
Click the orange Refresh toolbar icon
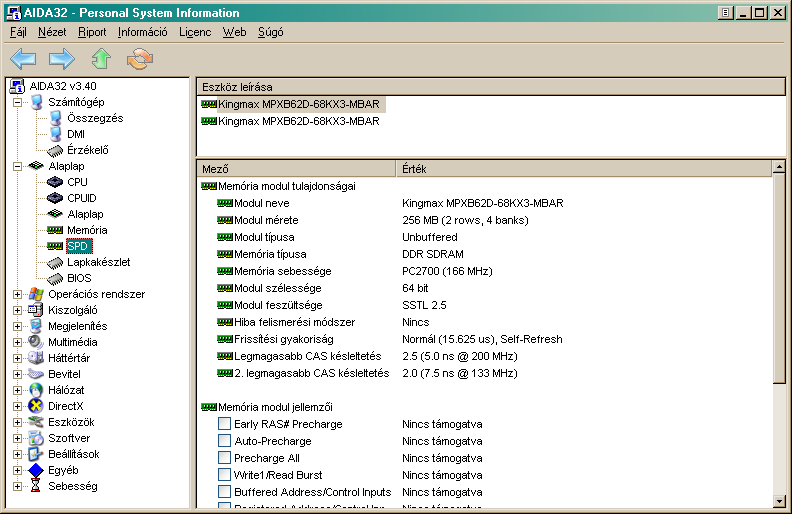coord(140,59)
